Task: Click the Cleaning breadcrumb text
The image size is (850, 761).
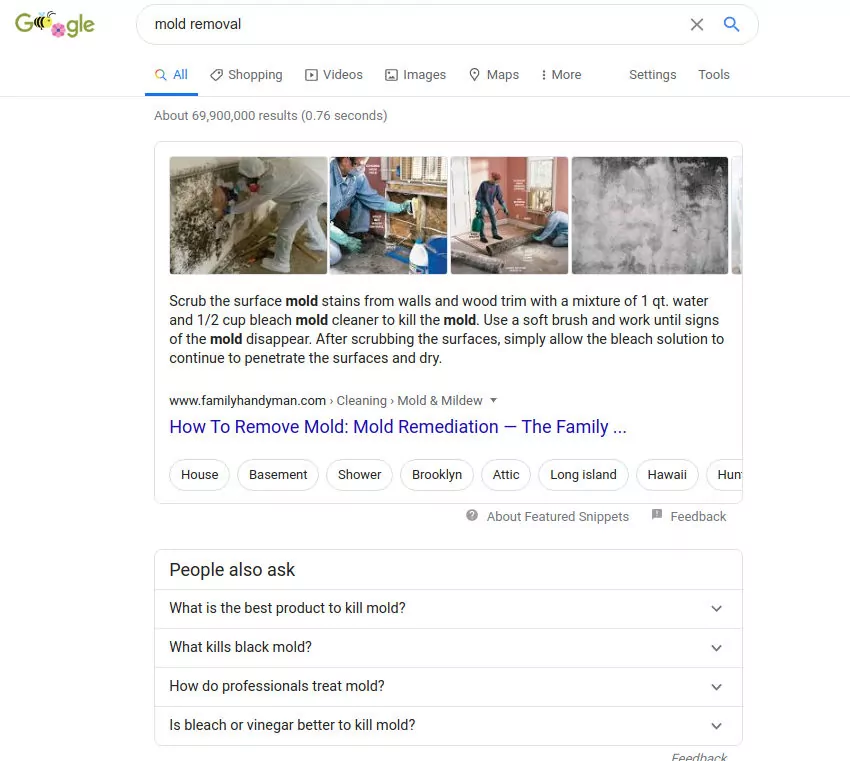Action: click(362, 401)
